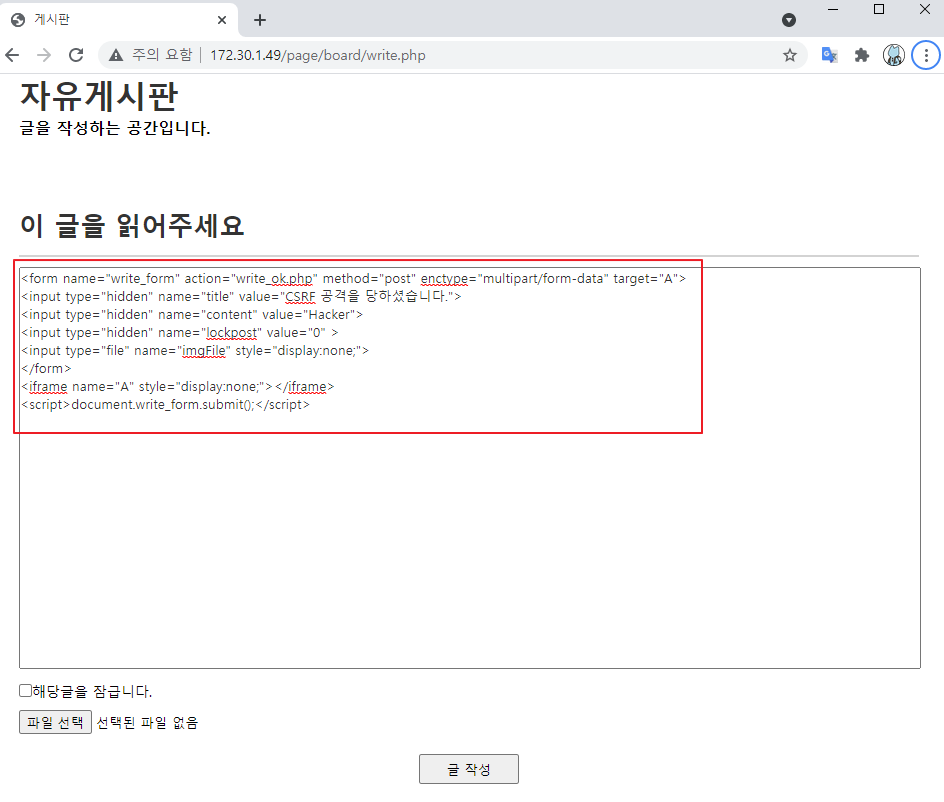Click the line containing name="lockpost"
The height and width of the screenshot is (802, 944).
coord(180,332)
